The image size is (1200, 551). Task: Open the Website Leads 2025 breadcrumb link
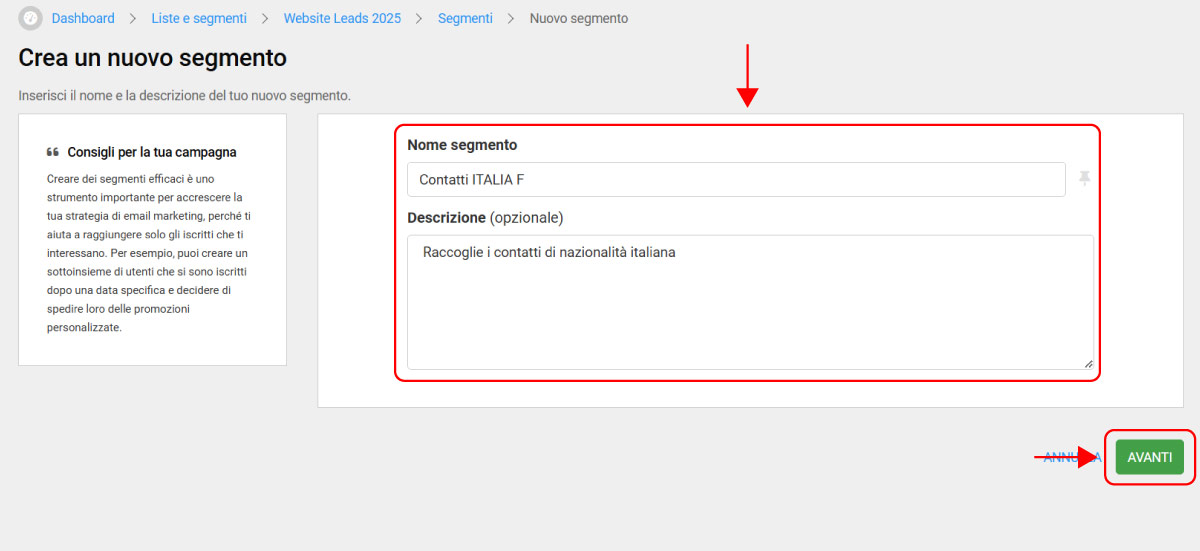coord(342,18)
